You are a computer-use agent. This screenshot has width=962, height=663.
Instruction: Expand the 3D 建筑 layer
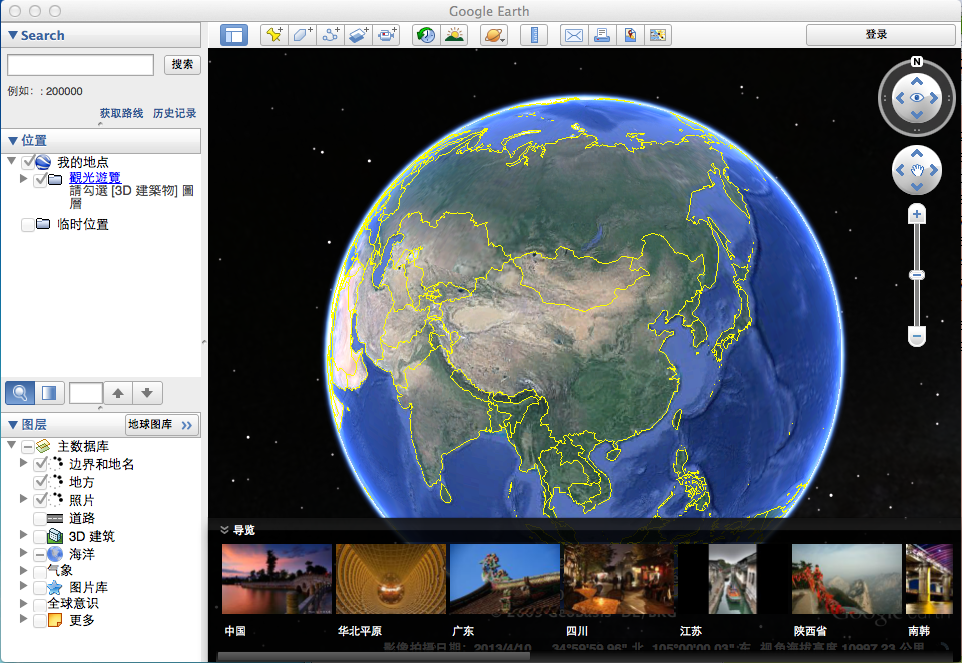pyautogui.click(x=23, y=535)
